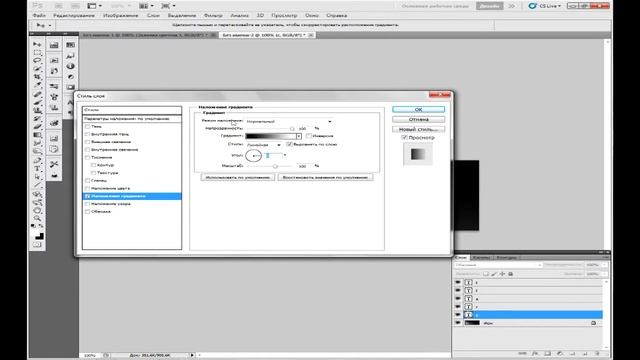Switch to the Каналы tab
The height and width of the screenshot is (360, 640).
[x=482, y=258]
